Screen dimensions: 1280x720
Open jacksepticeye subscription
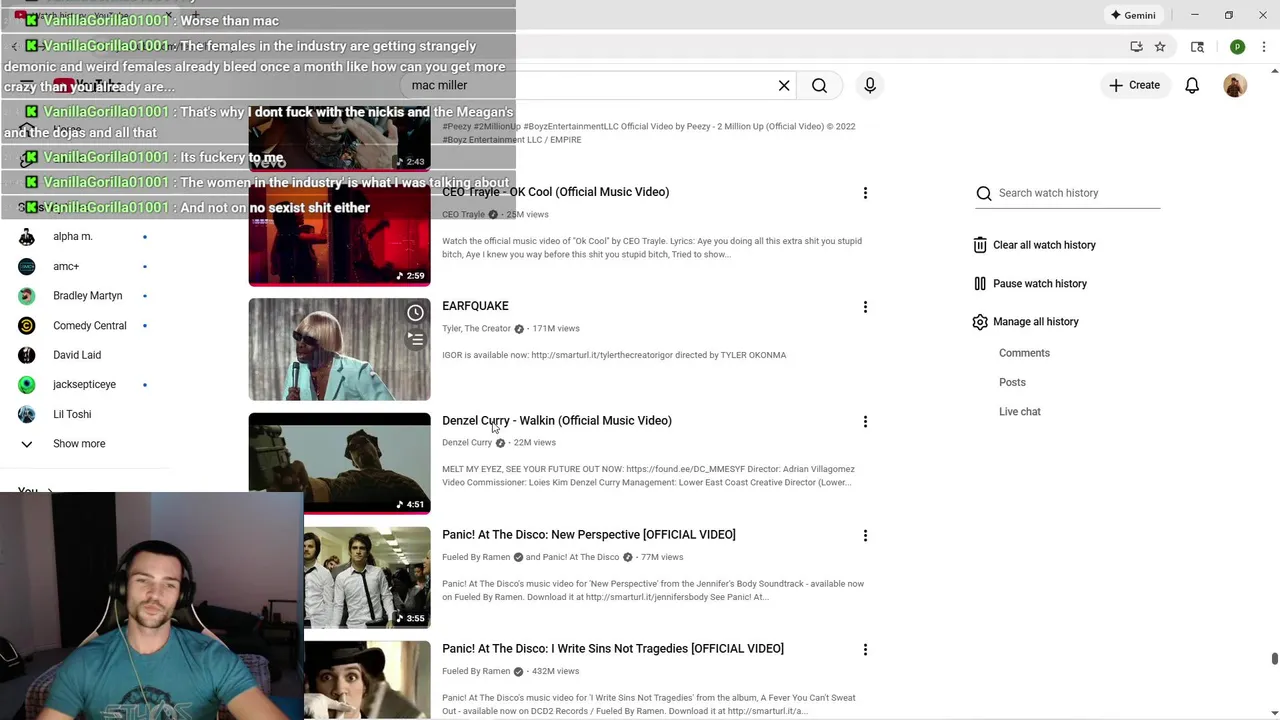[x=84, y=384]
